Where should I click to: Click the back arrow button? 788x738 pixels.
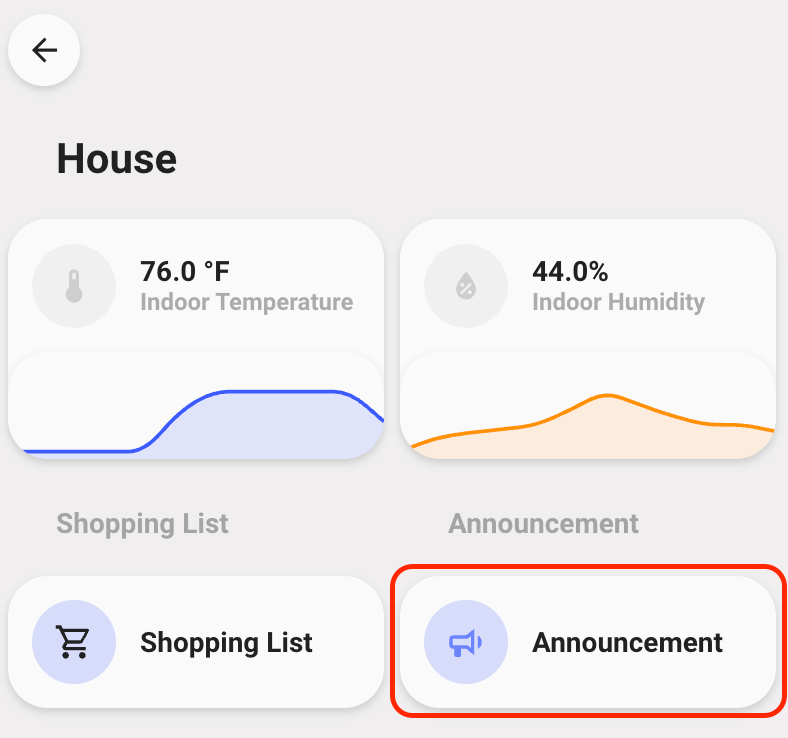pyautogui.click(x=44, y=50)
